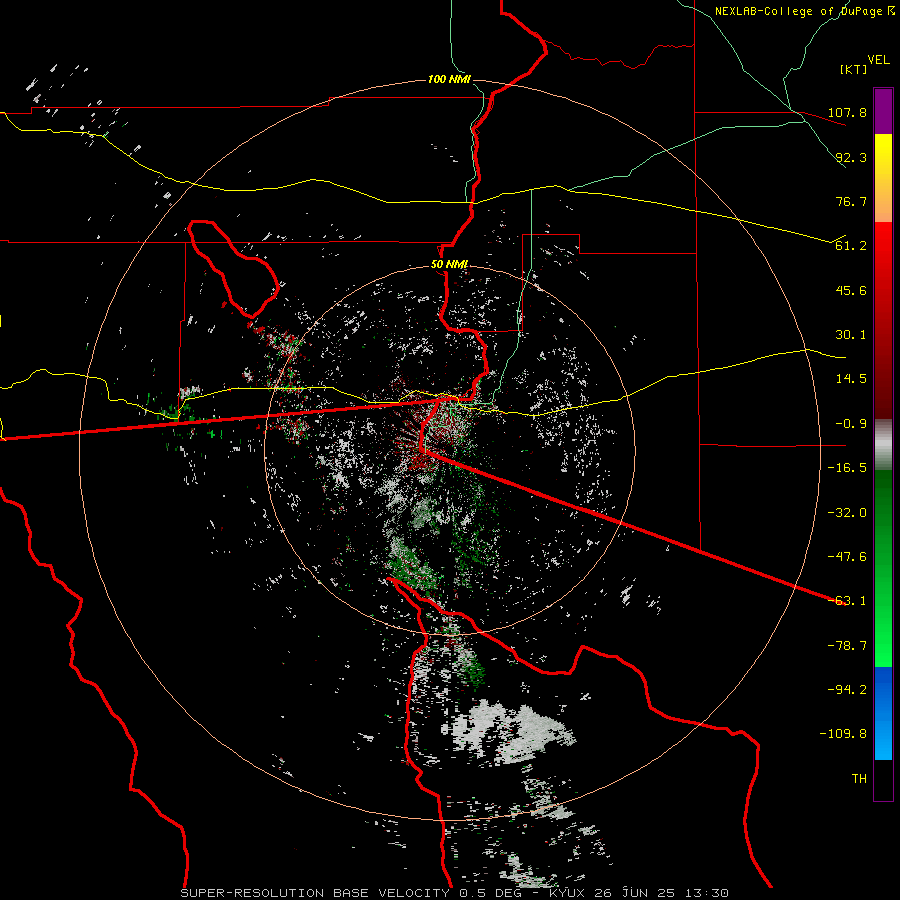Pick the blue segment of velocity color bar
This screenshot has height=900, width=900.
[883, 713]
